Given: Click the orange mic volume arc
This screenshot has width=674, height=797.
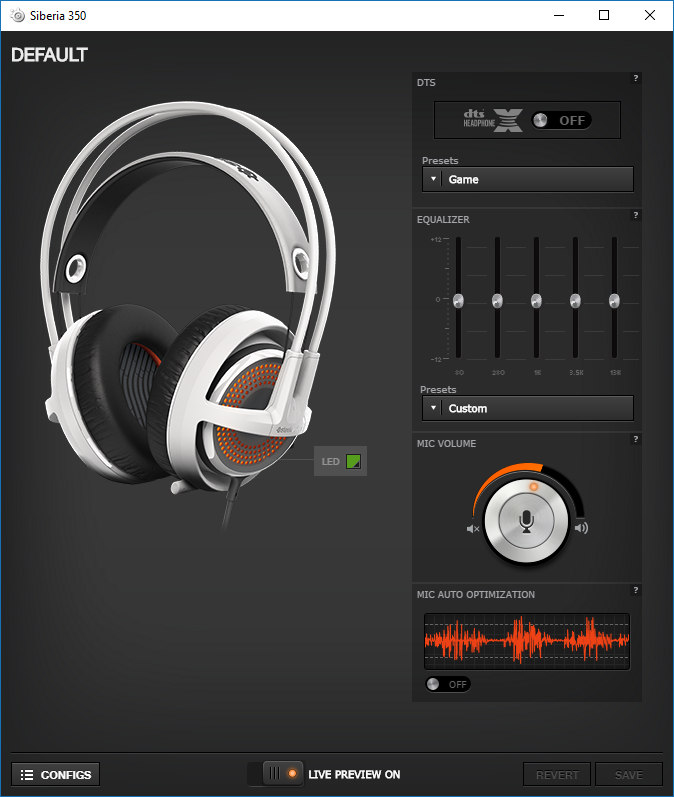Looking at the screenshot, I should click(498, 478).
